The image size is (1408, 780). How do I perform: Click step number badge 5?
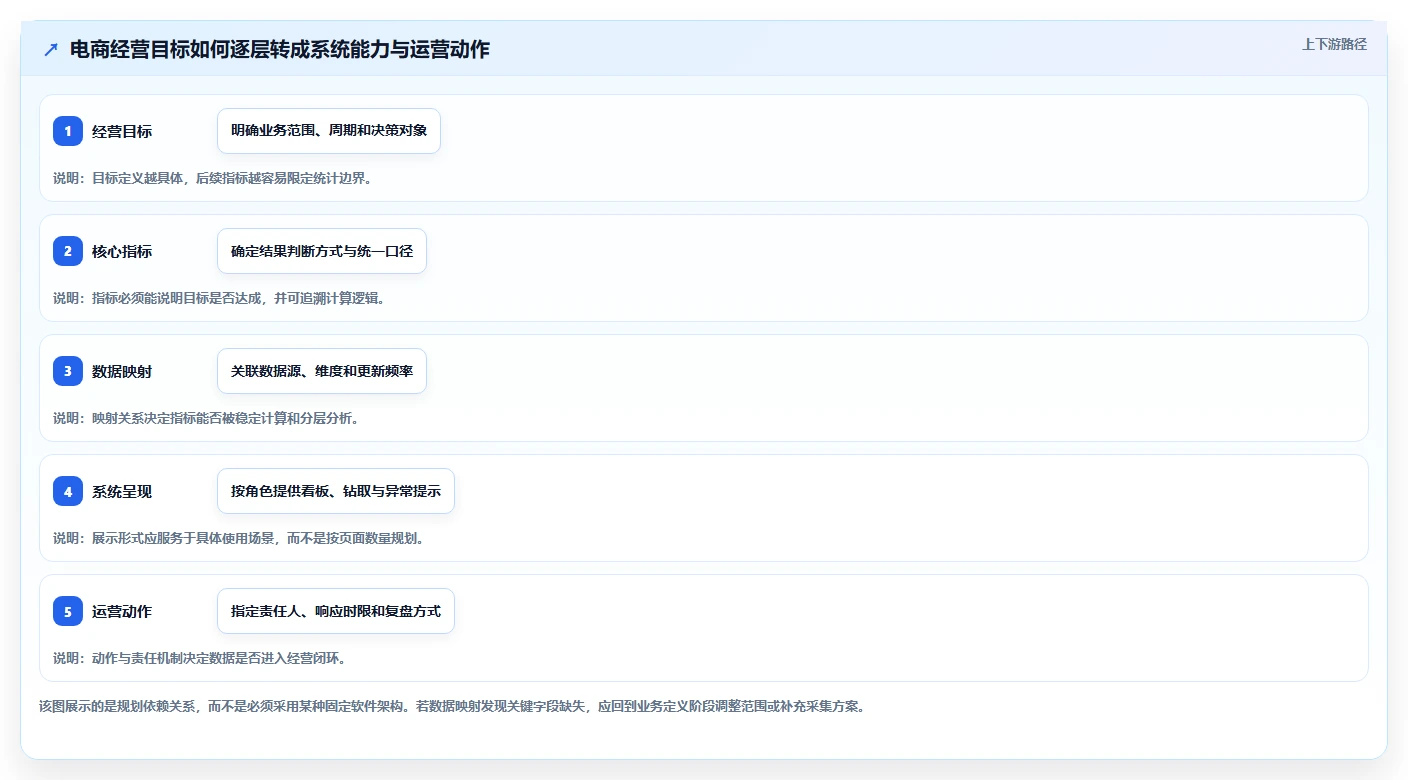(68, 611)
